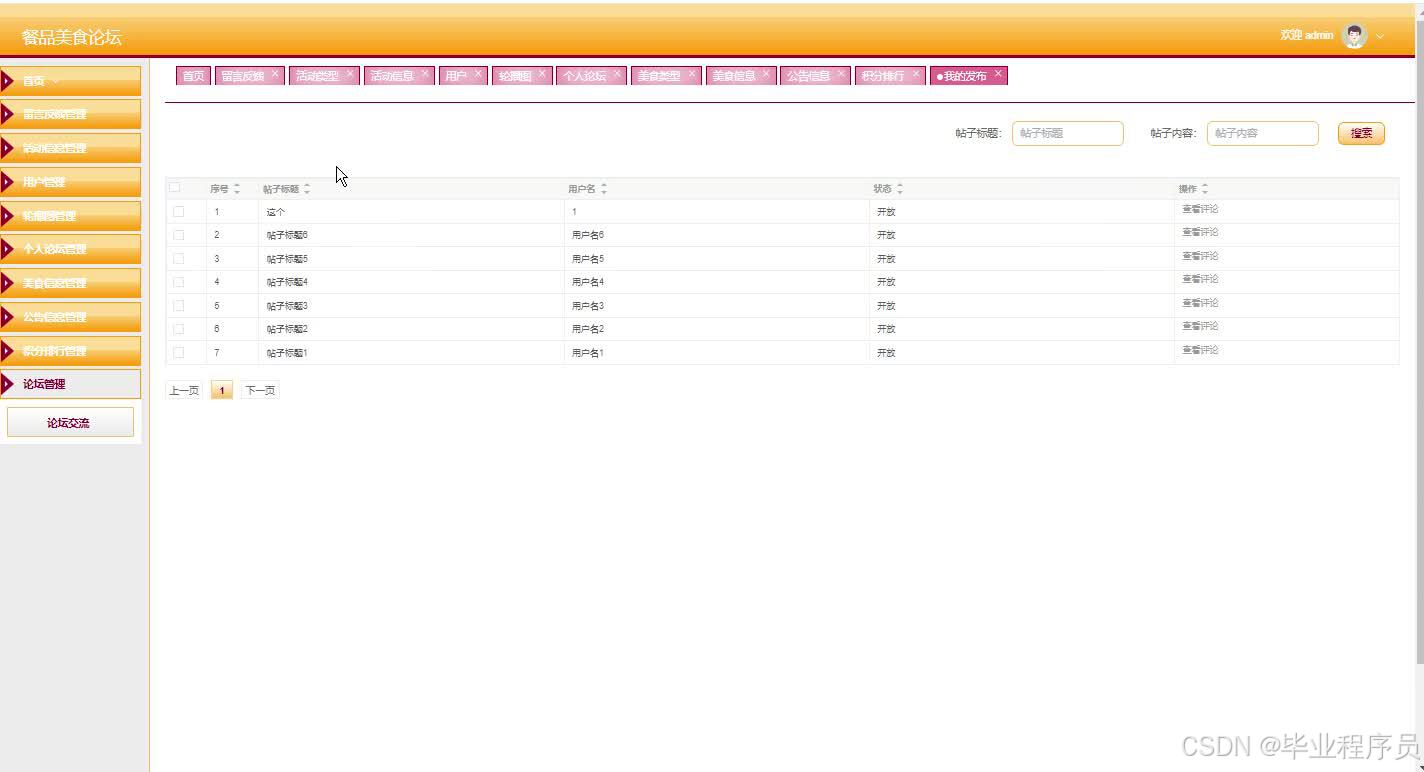Check the box for 帖子标题2 row

pos(179,329)
